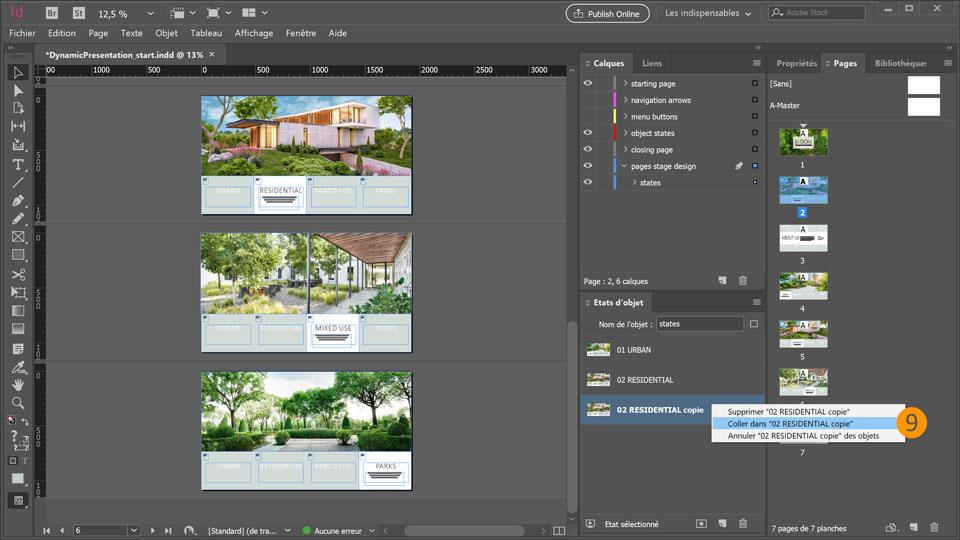Choose Coller dans "02 RESIDENTIAL copie"
Screen dimensions: 960x540
click(808, 424)
